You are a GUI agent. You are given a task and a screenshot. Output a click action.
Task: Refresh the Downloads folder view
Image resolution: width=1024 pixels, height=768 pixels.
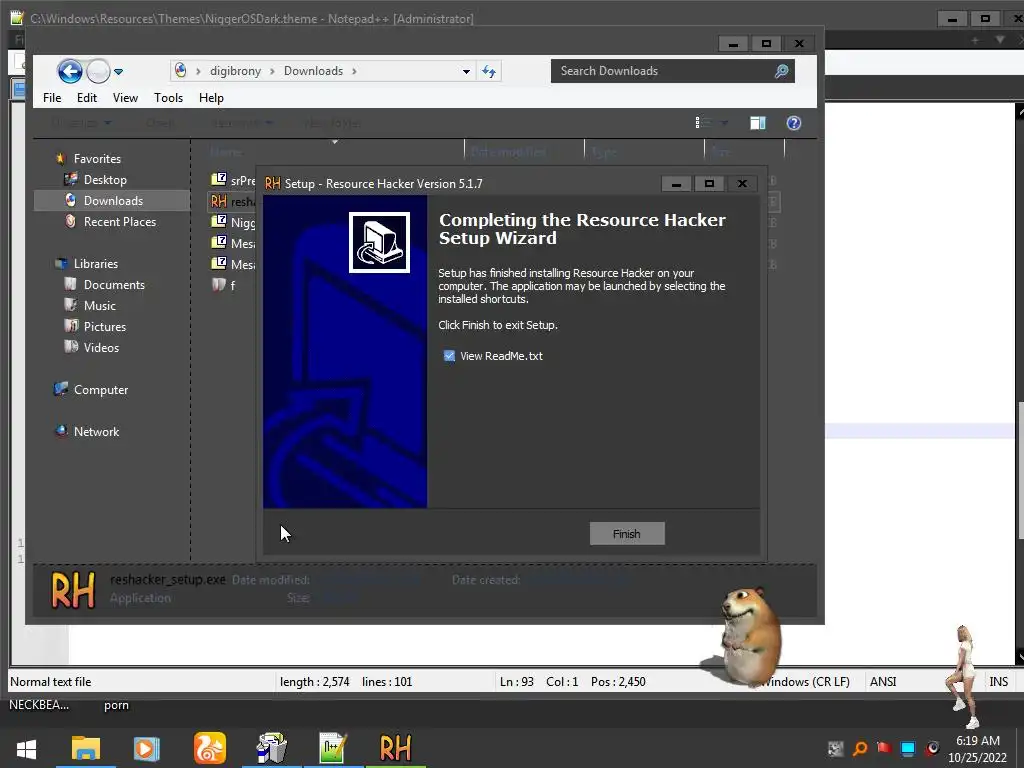coord(489,71)
